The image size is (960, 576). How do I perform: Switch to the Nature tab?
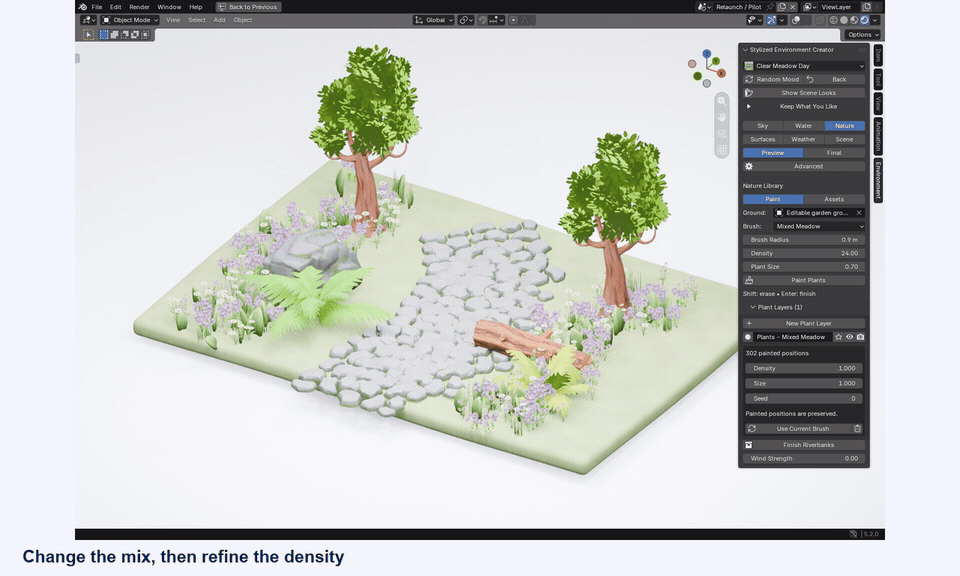pyautogui.click(x=844, y=126)
